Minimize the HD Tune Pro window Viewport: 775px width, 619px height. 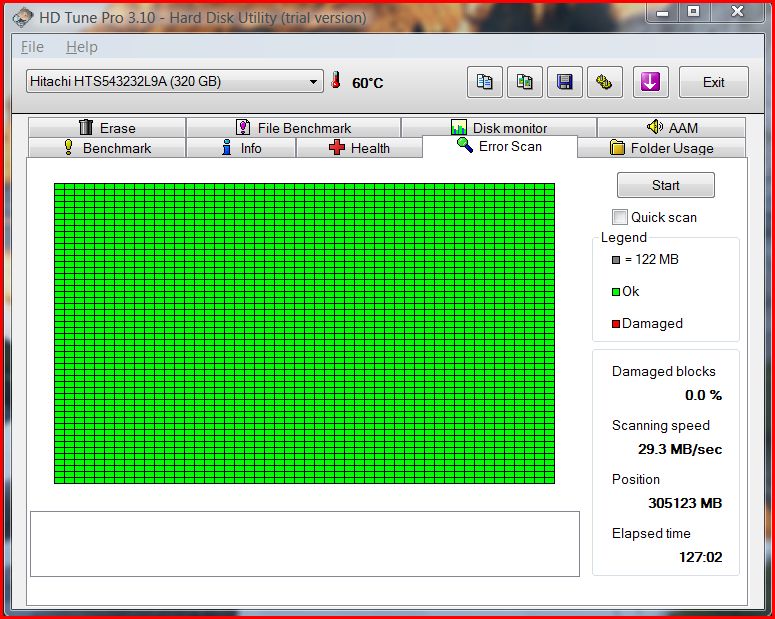pyautogui.click(x=662, y=12)
